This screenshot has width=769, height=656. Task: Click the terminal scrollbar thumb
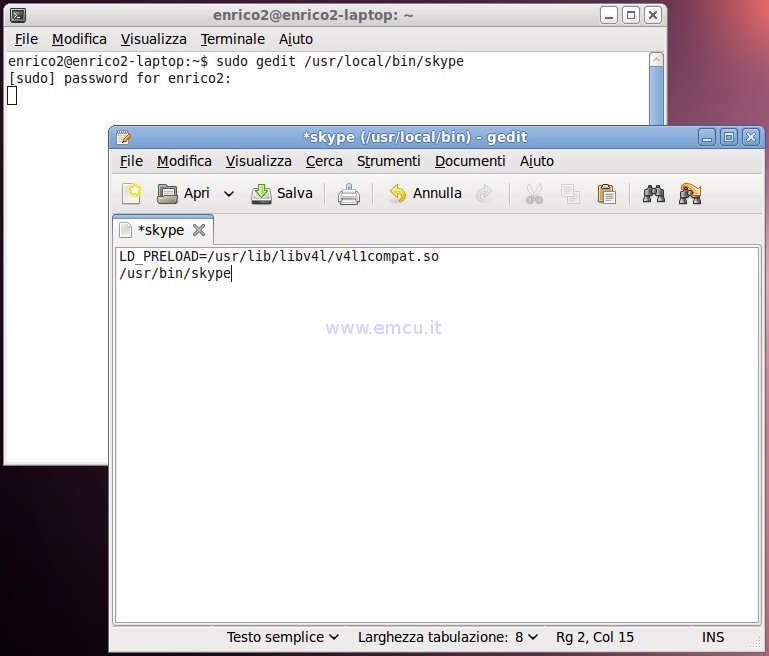point(656,96)
